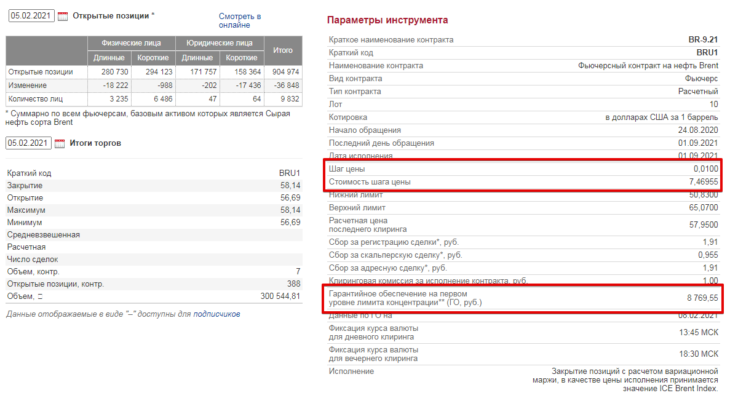Click the trade volume value 300 544,81

click(280, 296)
